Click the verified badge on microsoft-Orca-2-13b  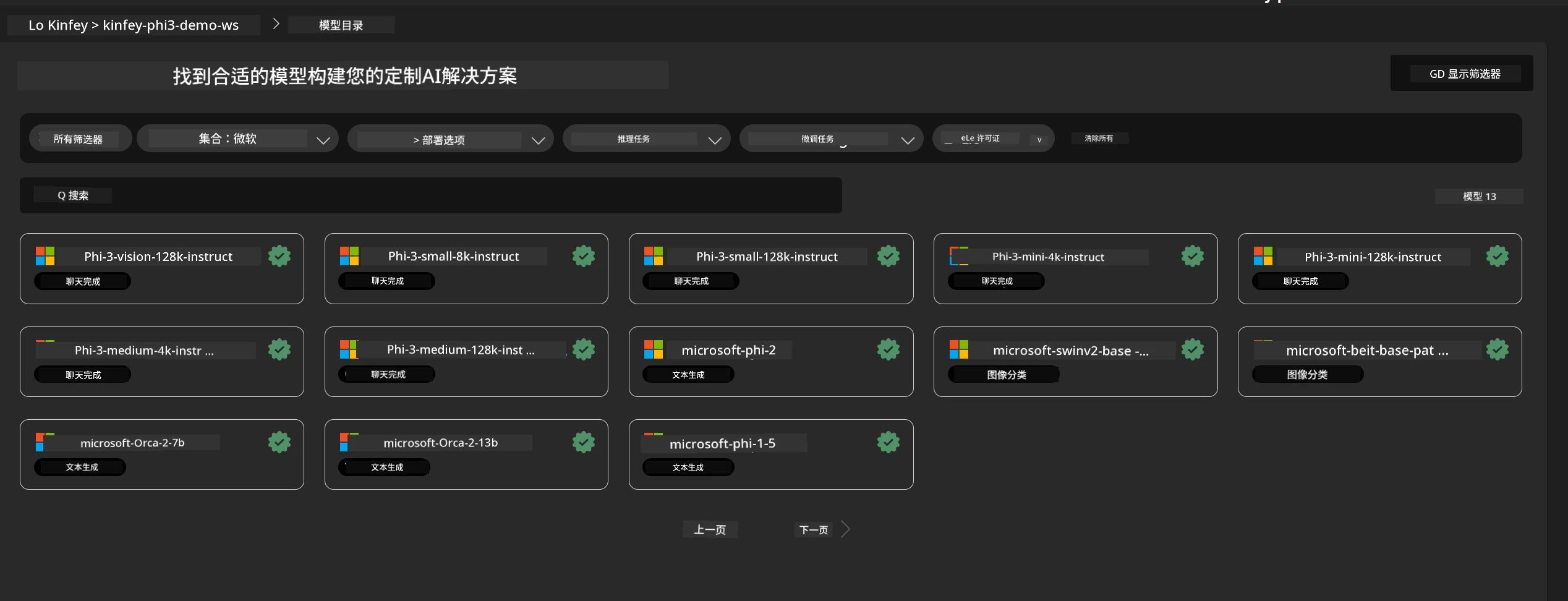(x=584, y=442)
